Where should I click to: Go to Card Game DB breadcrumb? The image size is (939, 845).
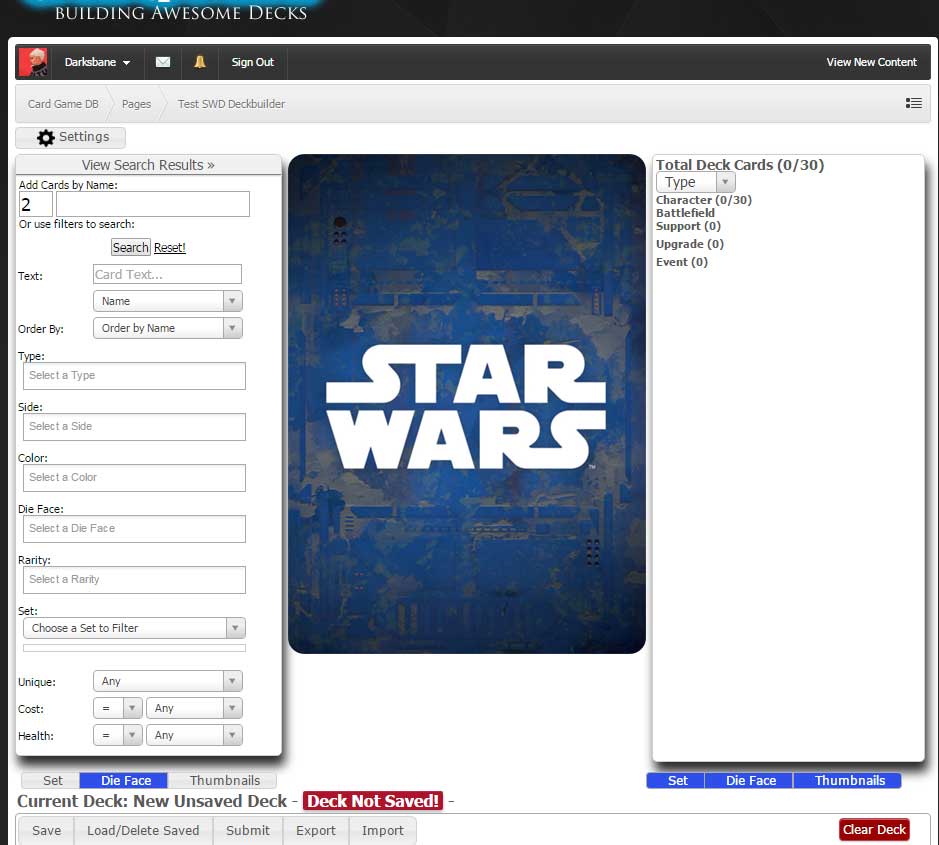coord(63,104)
